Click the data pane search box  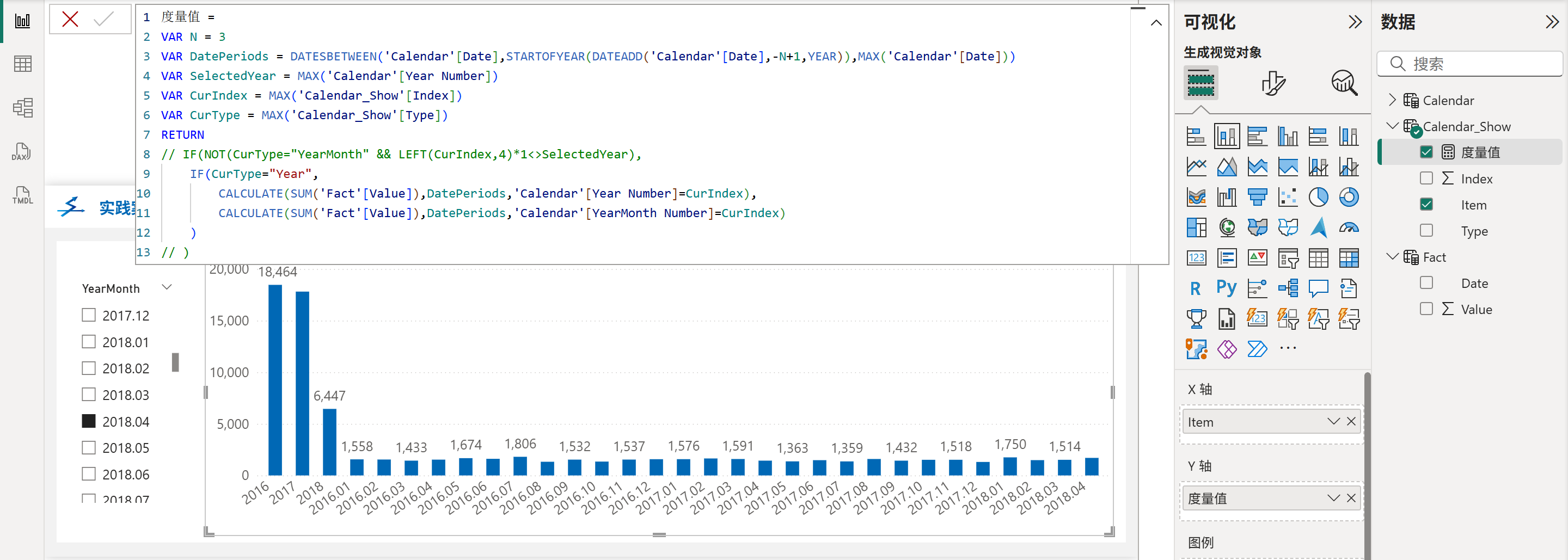click(x=1469, y=64)
